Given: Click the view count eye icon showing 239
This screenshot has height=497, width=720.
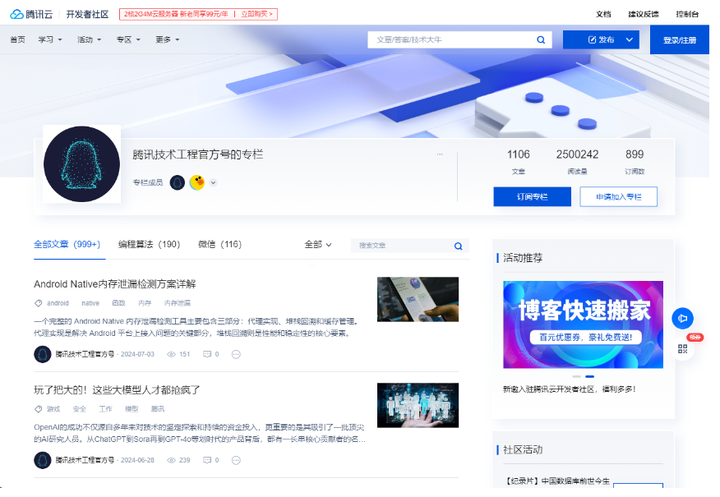Looking at the screenshot, I should [x=171, y=460].
